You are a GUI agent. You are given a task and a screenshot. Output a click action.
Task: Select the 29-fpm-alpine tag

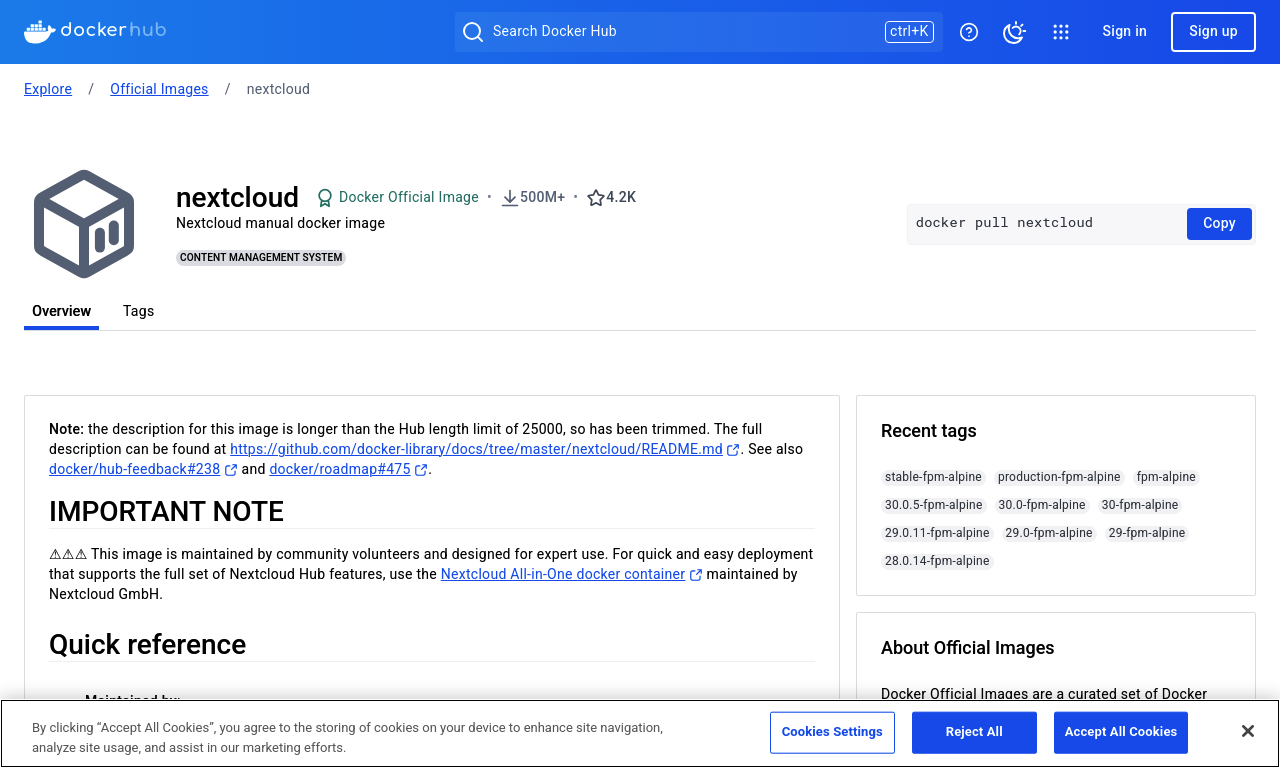(x=1147, y=533)
